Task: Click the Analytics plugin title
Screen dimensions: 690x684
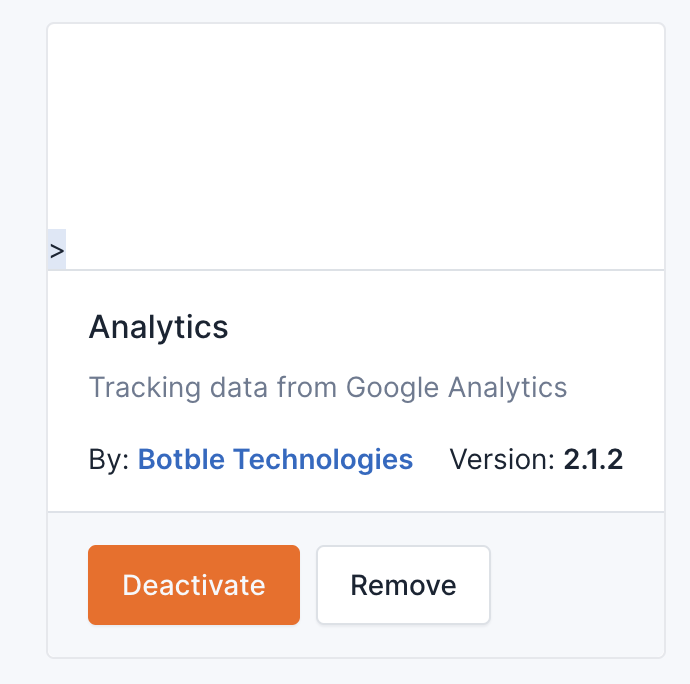Action: 159,327
